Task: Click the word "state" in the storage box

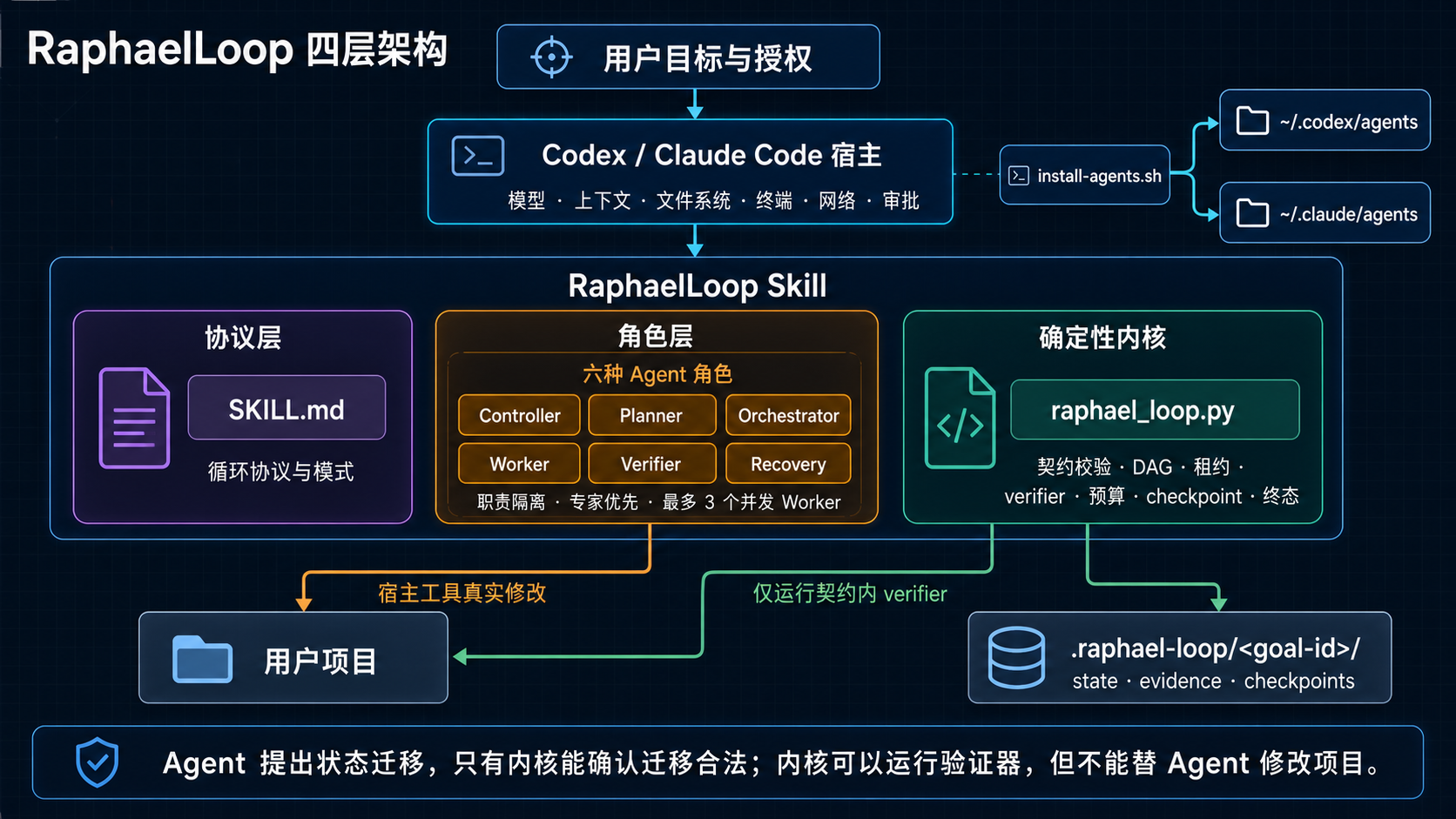Action: 1095,681
